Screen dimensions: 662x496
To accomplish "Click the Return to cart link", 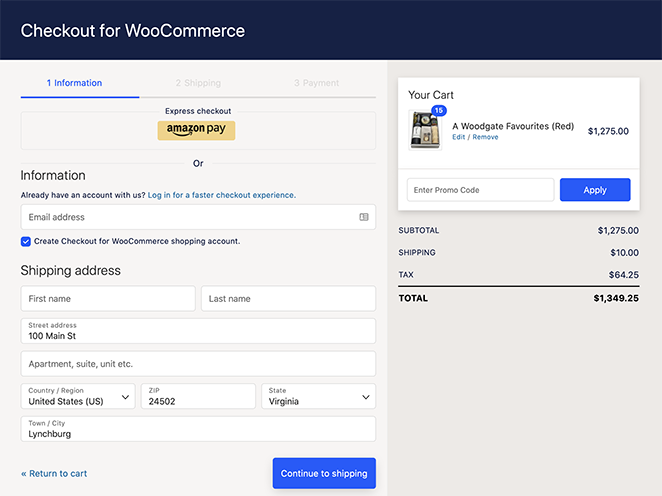I will click(54, 474).
